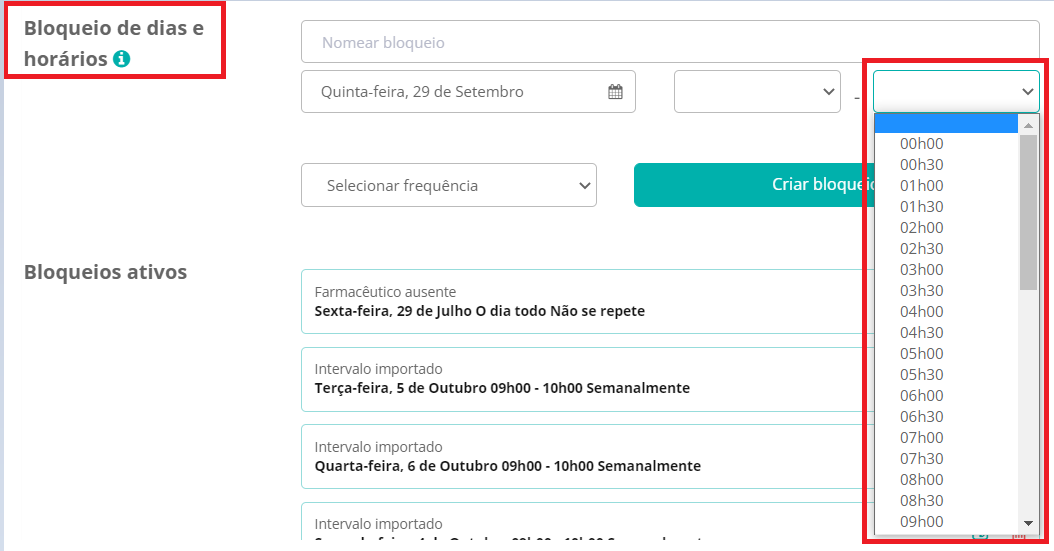Click the info icon beside Bloqueio de dias e horários
This screenshot has height=551, width=1054.
(x=121, y=59)
